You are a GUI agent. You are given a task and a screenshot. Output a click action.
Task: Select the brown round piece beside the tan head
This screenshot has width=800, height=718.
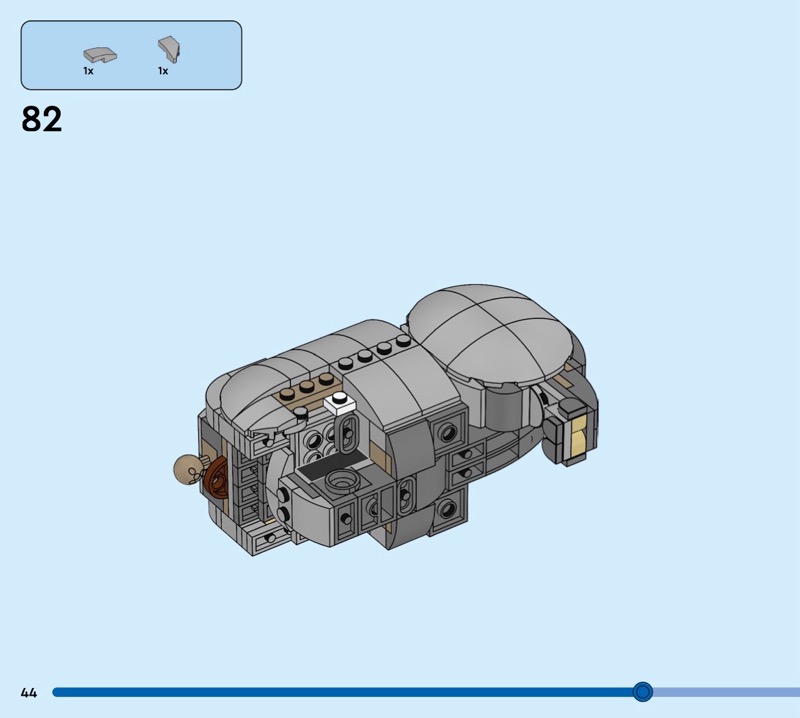click(x=216, y=478)
